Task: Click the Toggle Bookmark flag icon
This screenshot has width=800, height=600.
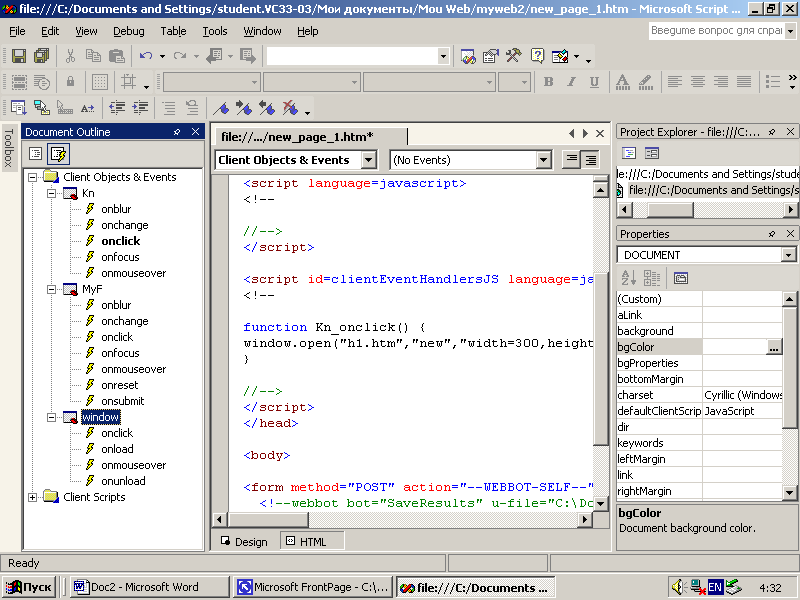Action: [220, 108]
